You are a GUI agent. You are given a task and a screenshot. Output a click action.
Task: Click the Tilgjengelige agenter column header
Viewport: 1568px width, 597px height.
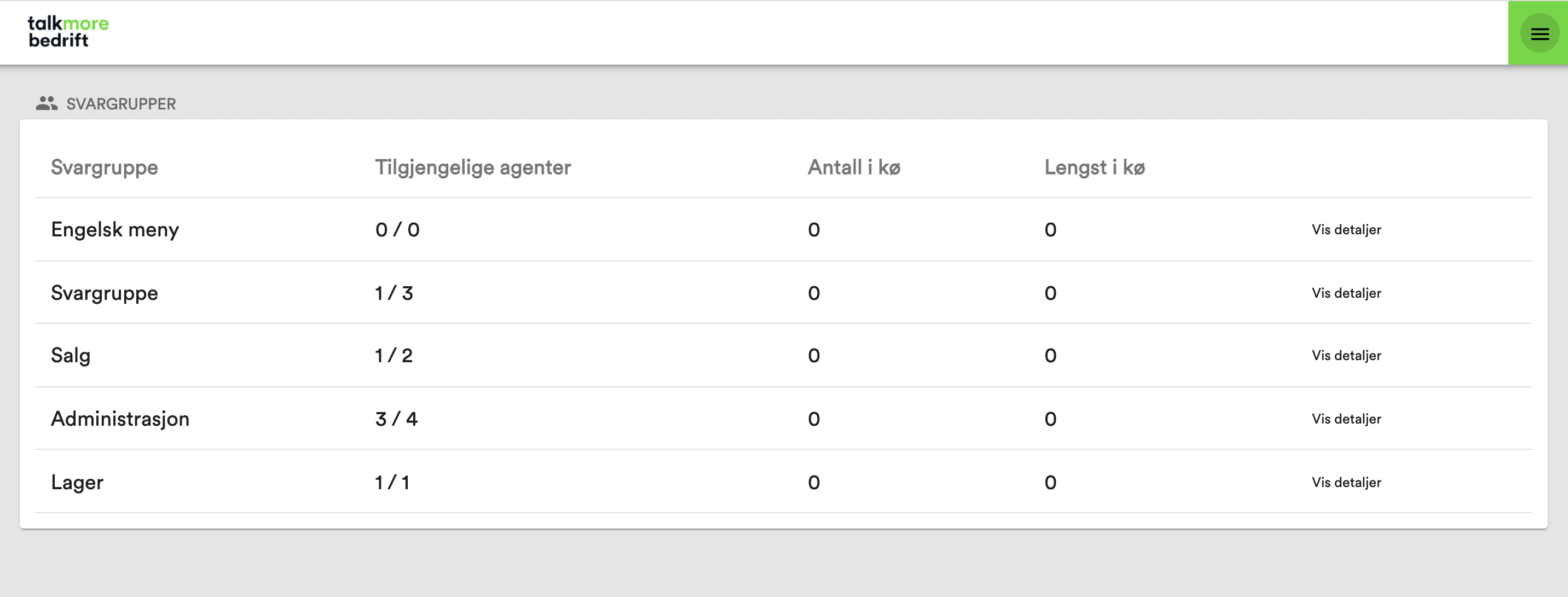(472, 167)
